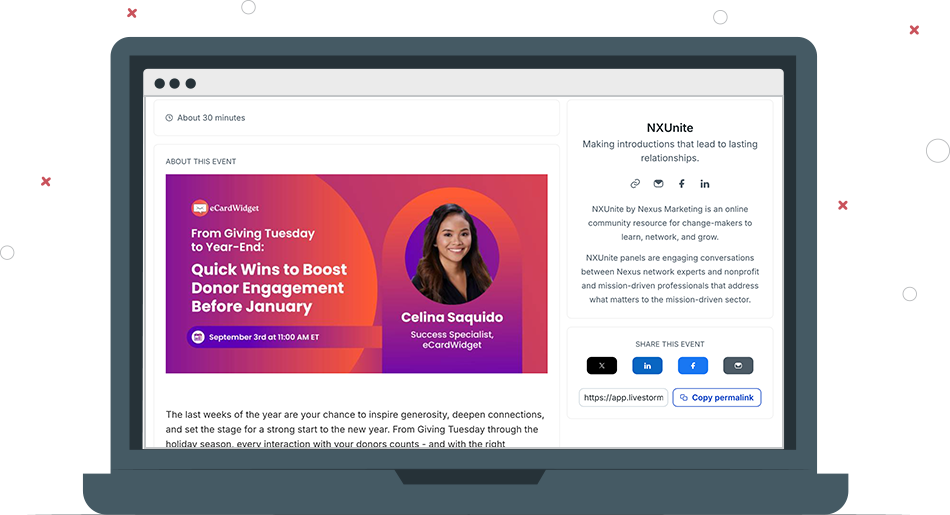This screenshot has height=515, width=950.
Task: Click the clock icon beside About 30 minutes
Action: [x=169, y=118]
